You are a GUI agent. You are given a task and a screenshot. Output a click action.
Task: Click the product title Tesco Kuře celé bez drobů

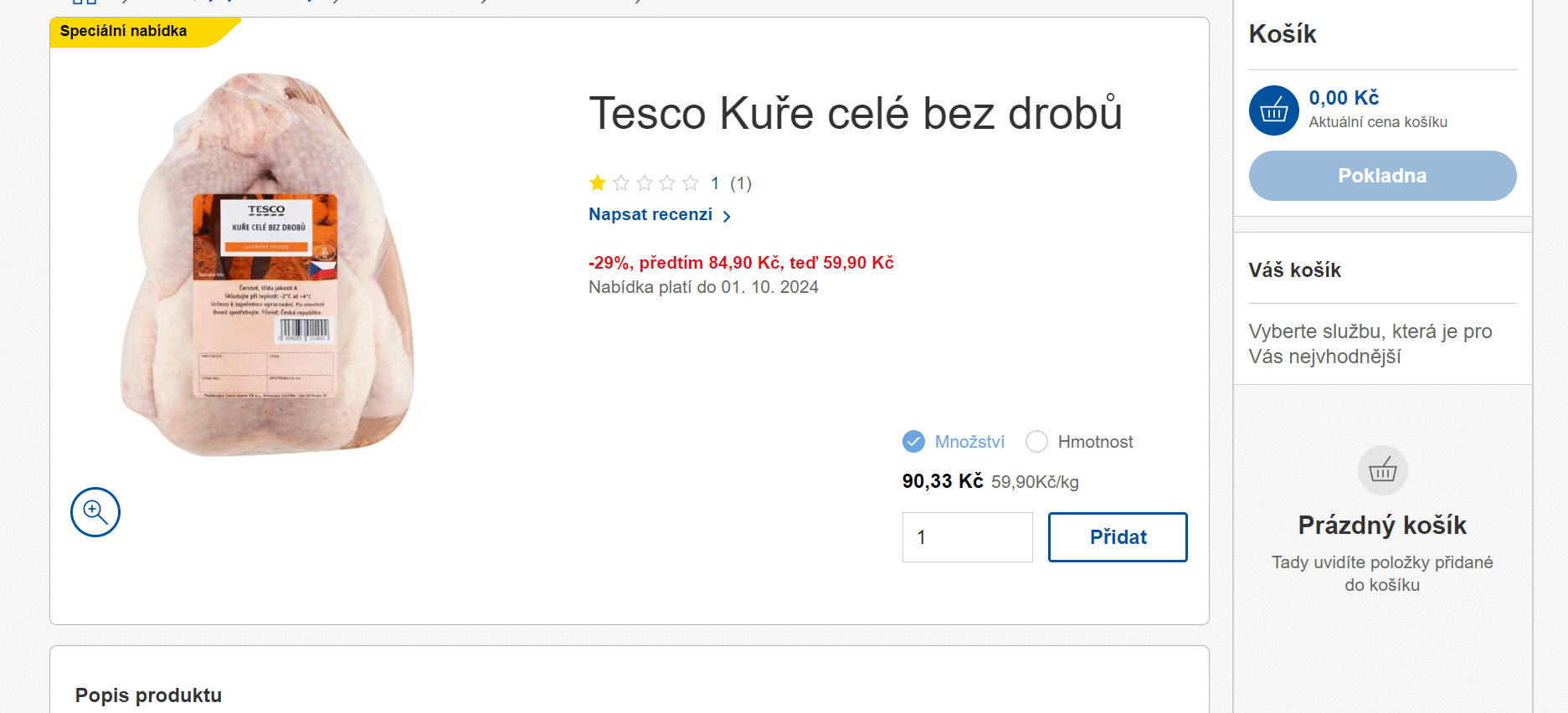[x=856, y=113]
